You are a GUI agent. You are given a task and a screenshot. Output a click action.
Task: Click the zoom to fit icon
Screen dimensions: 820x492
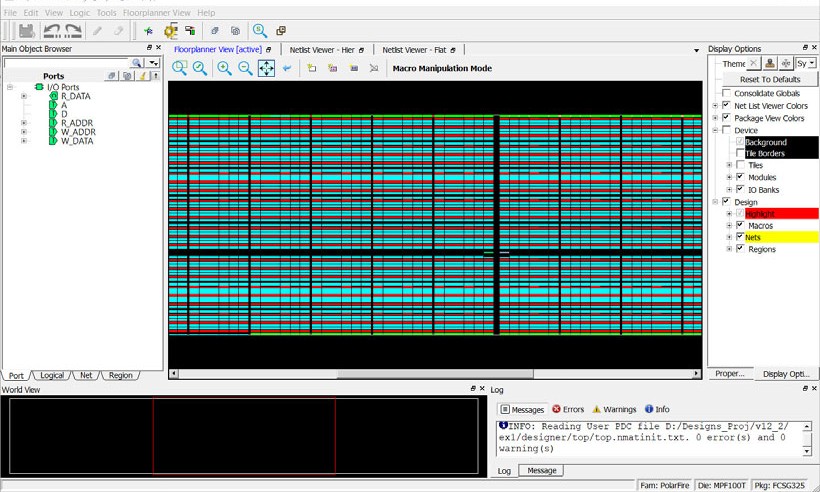[180, 68]
